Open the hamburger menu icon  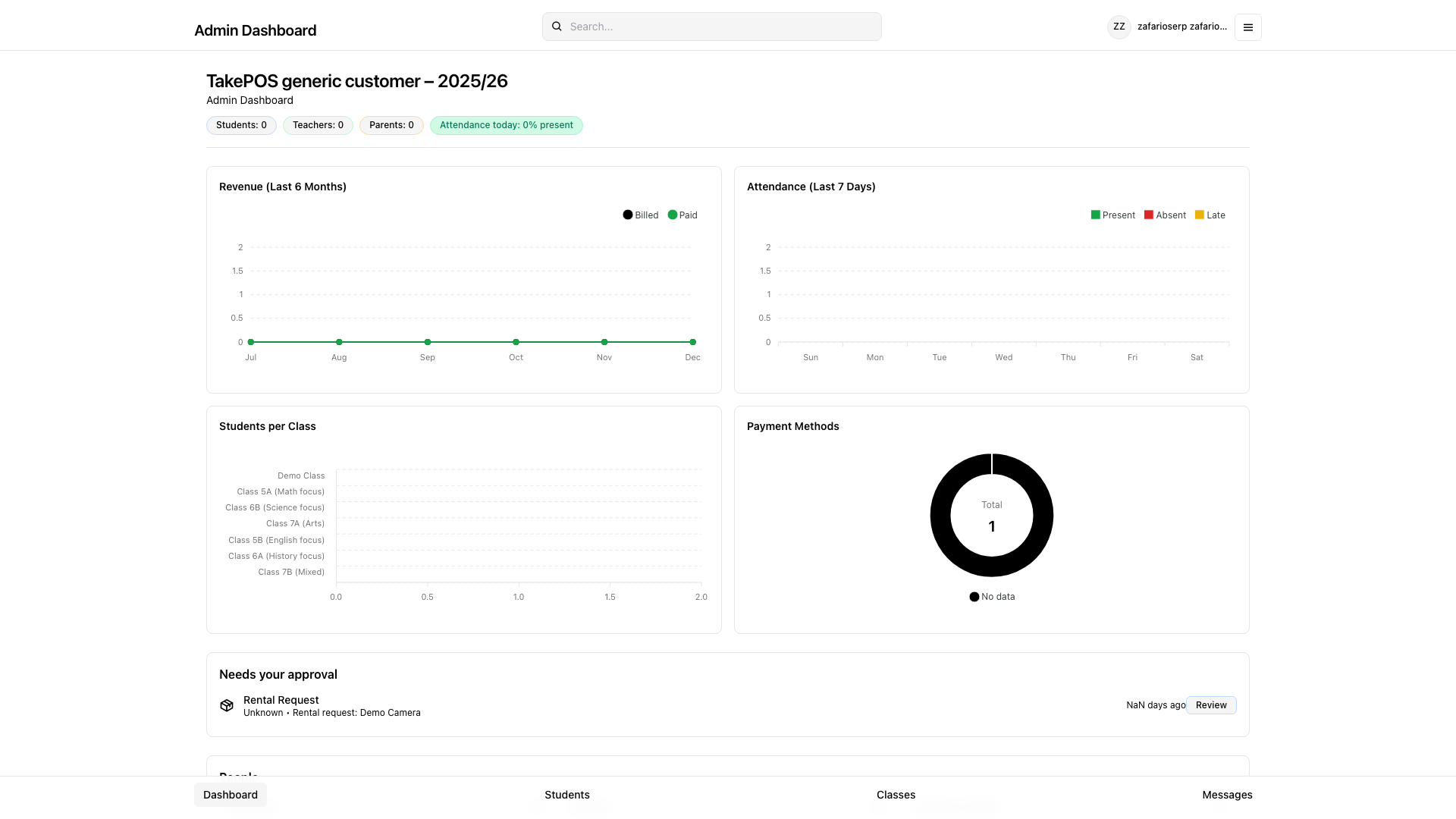click(x=1247, y=27)
